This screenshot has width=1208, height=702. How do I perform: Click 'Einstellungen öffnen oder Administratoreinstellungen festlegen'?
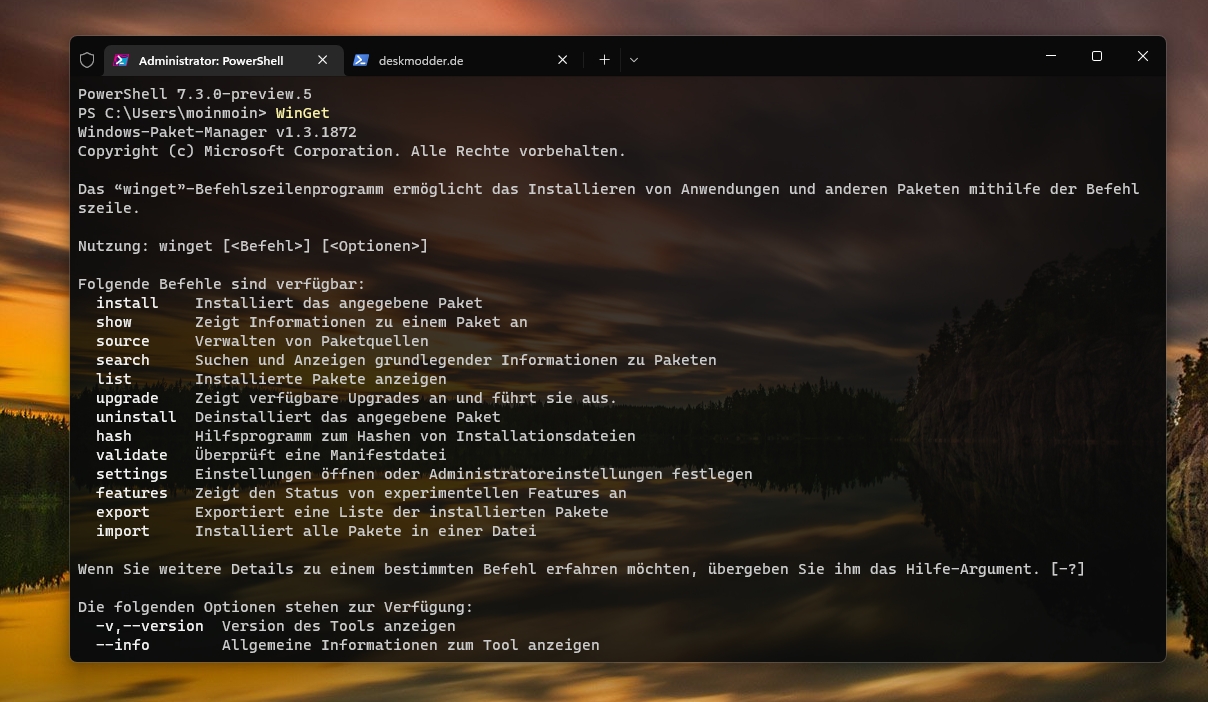tap(474, 474)
